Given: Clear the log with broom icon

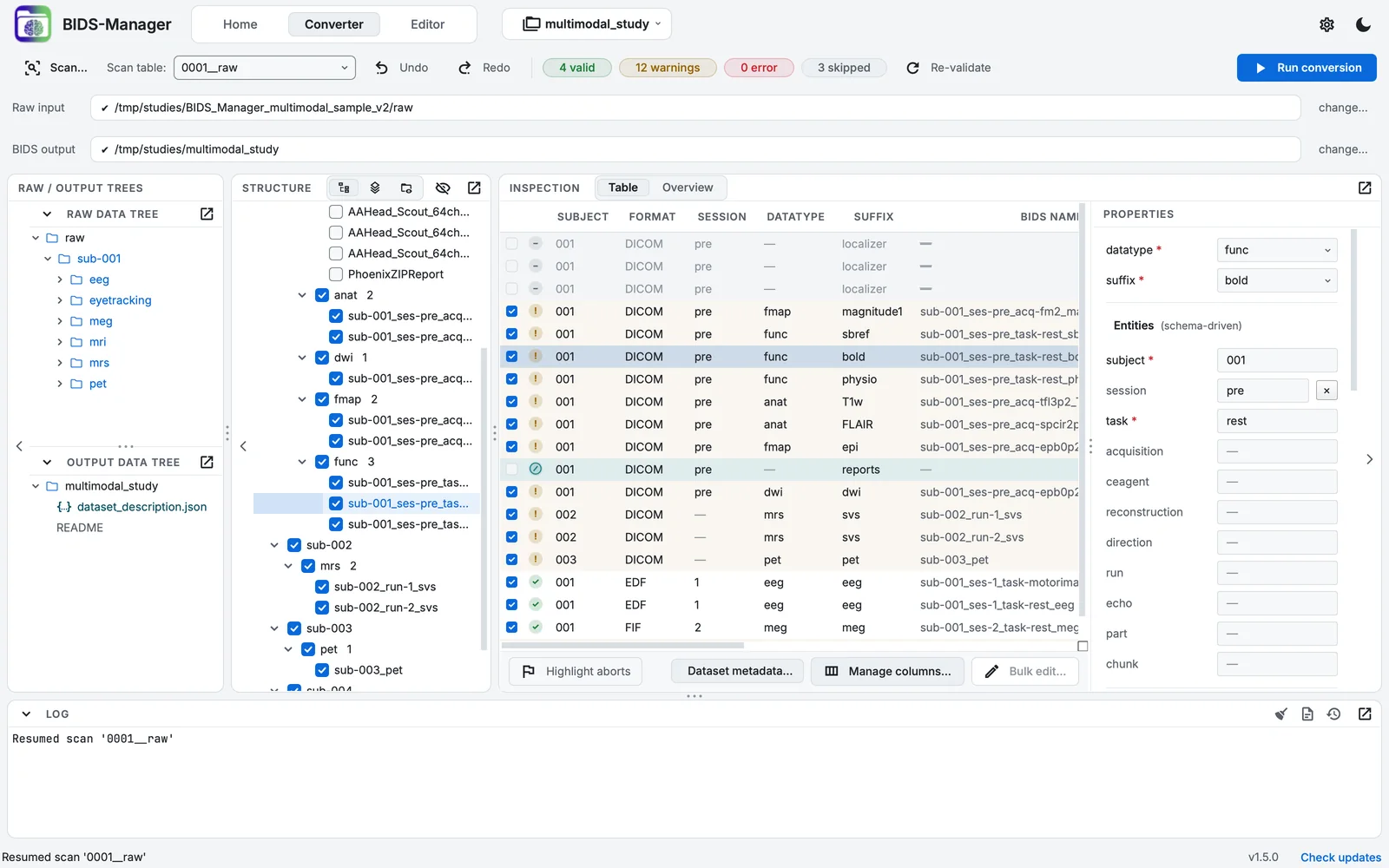Looking at the screenshot, I should point(1280,713).
